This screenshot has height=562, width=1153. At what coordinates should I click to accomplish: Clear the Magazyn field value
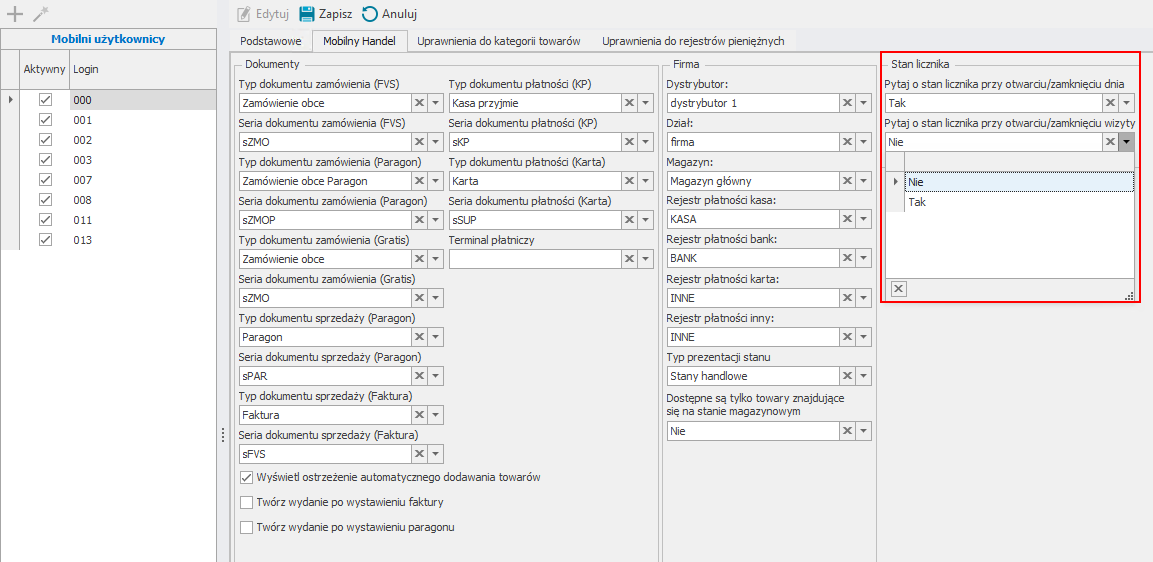tap(846, 181)
